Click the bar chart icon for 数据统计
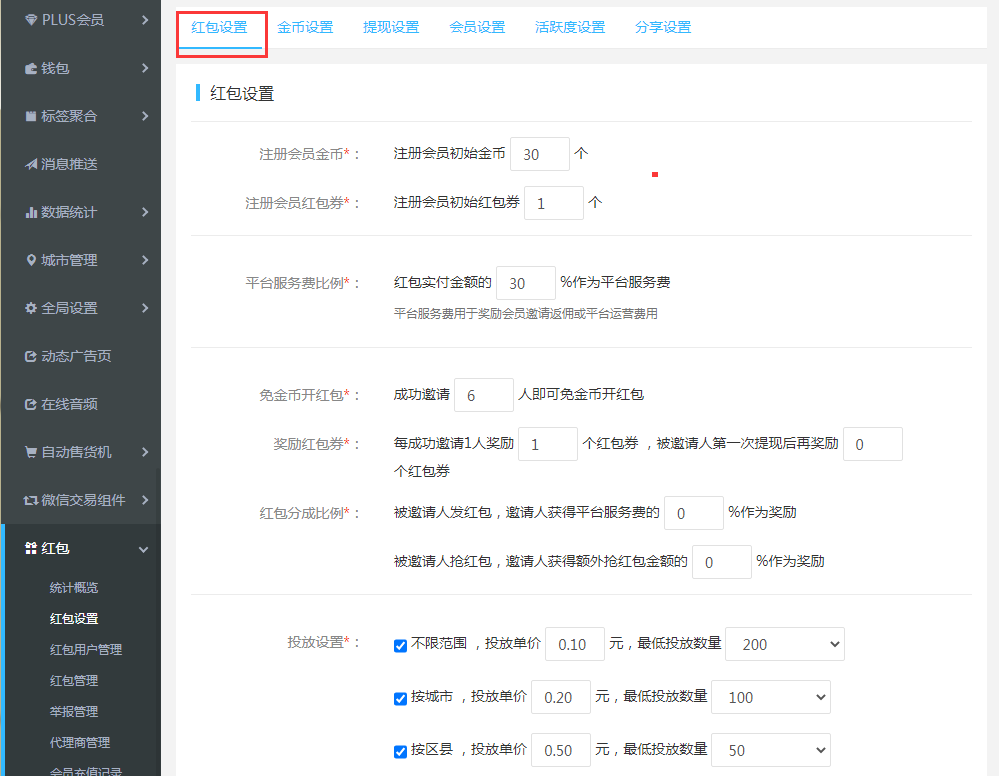Viewport: 999px width, 776px height. click(x=32, y=212)
